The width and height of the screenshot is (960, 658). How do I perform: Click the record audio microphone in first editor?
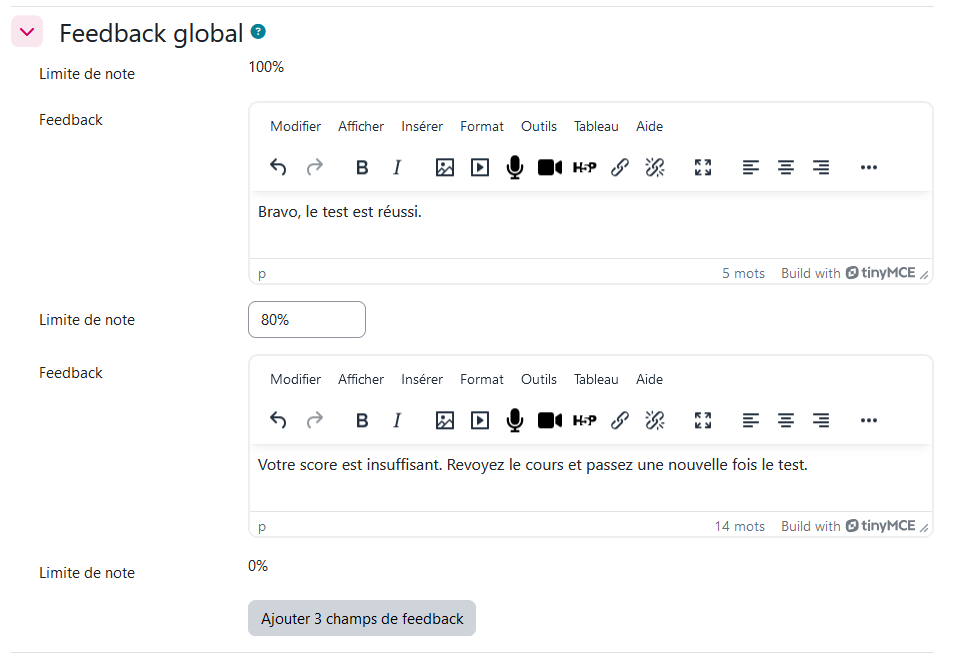(x=514, y=168)
